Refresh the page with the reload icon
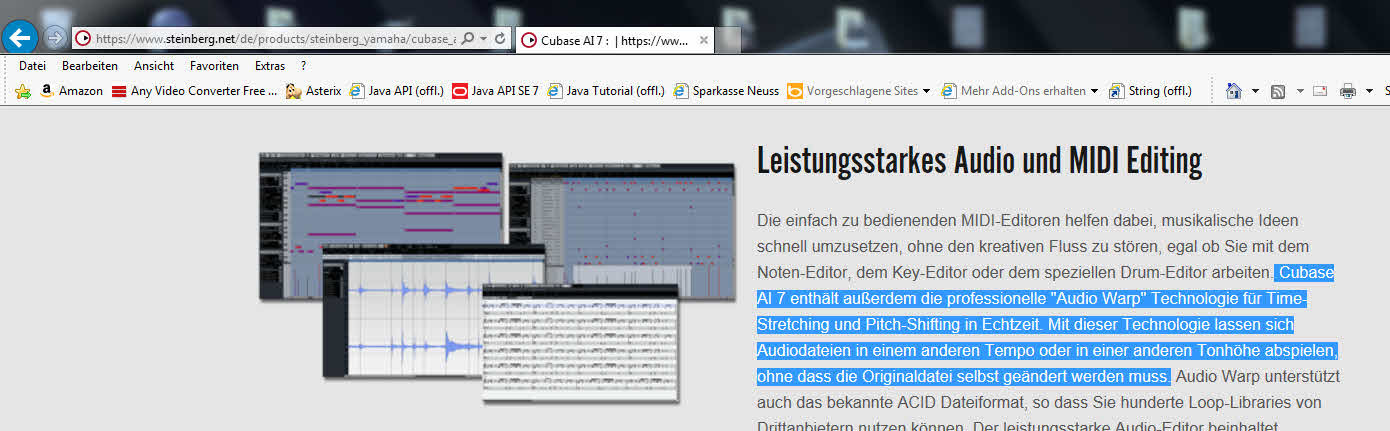 pos(502,39)
